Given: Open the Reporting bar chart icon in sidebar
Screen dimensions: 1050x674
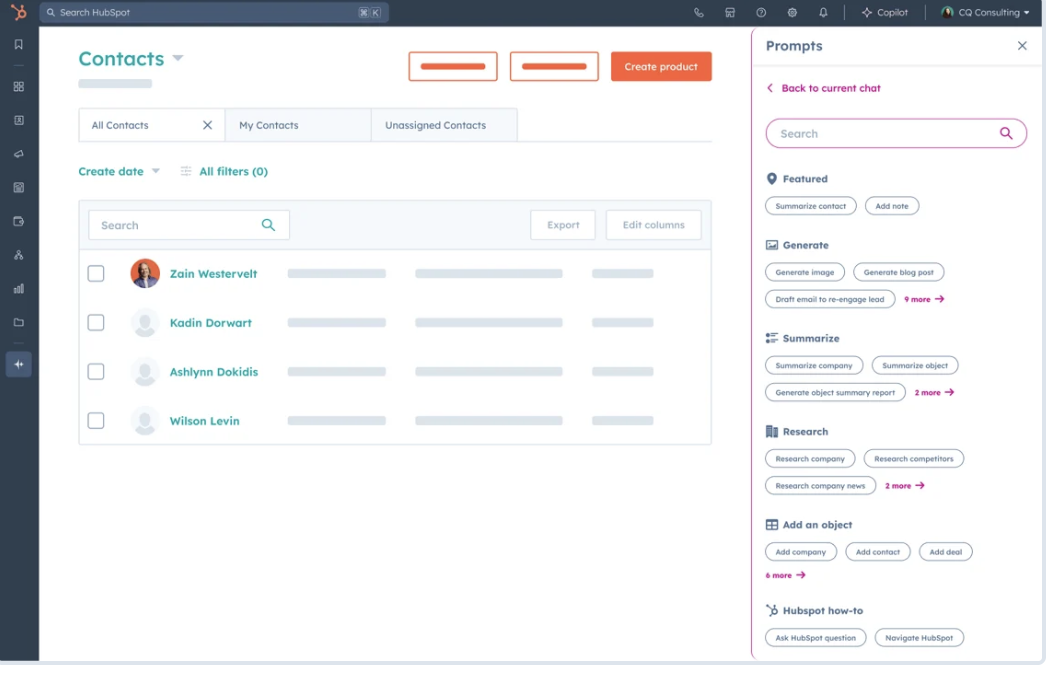Looking at the screenshot, I should (19, 289).
